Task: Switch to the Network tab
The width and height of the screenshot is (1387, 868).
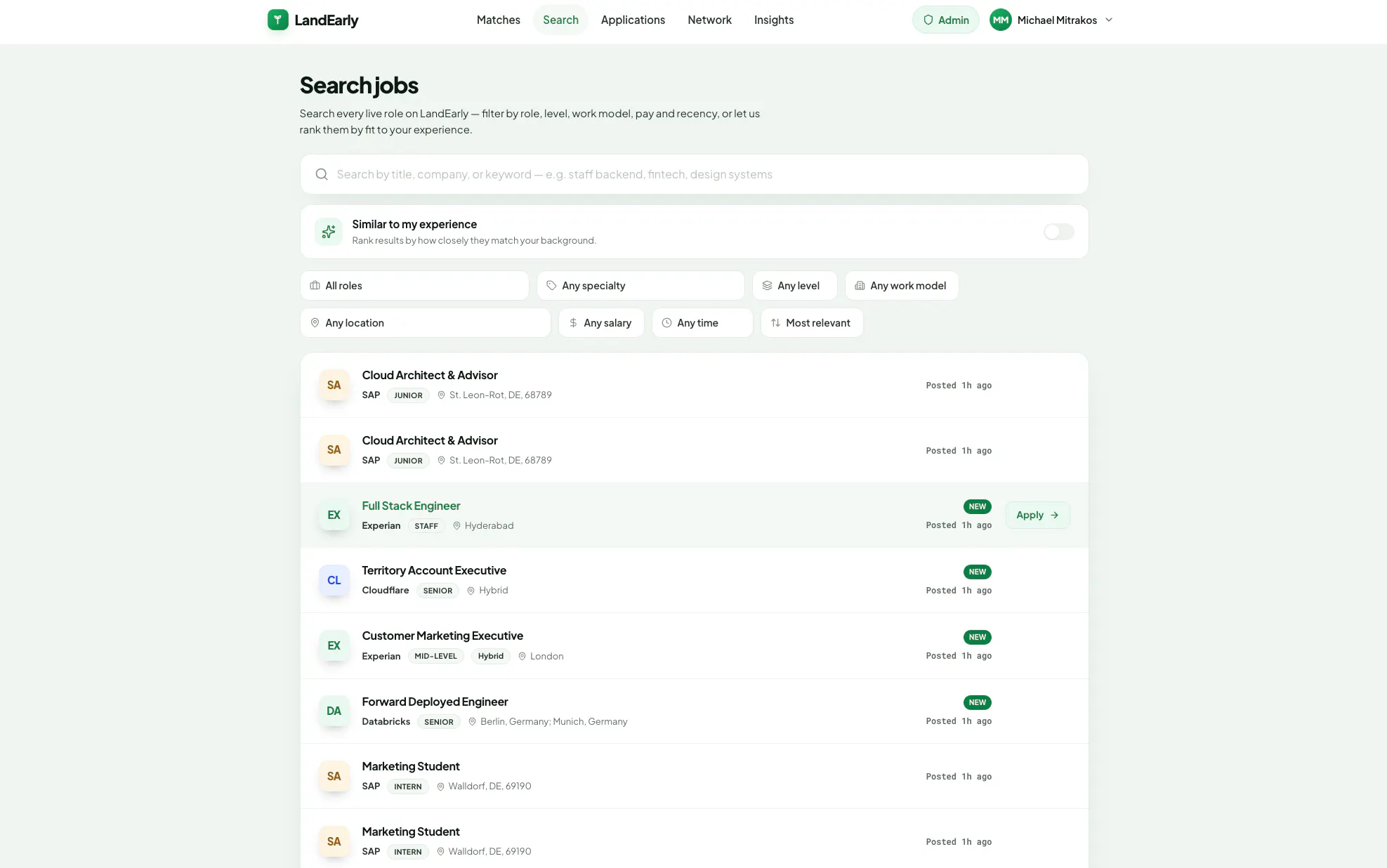Action: [709, 20]
